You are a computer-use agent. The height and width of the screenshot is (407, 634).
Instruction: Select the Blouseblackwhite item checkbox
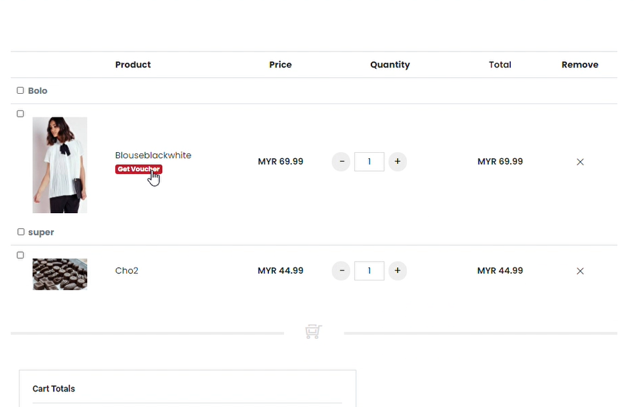click(20, 114)
